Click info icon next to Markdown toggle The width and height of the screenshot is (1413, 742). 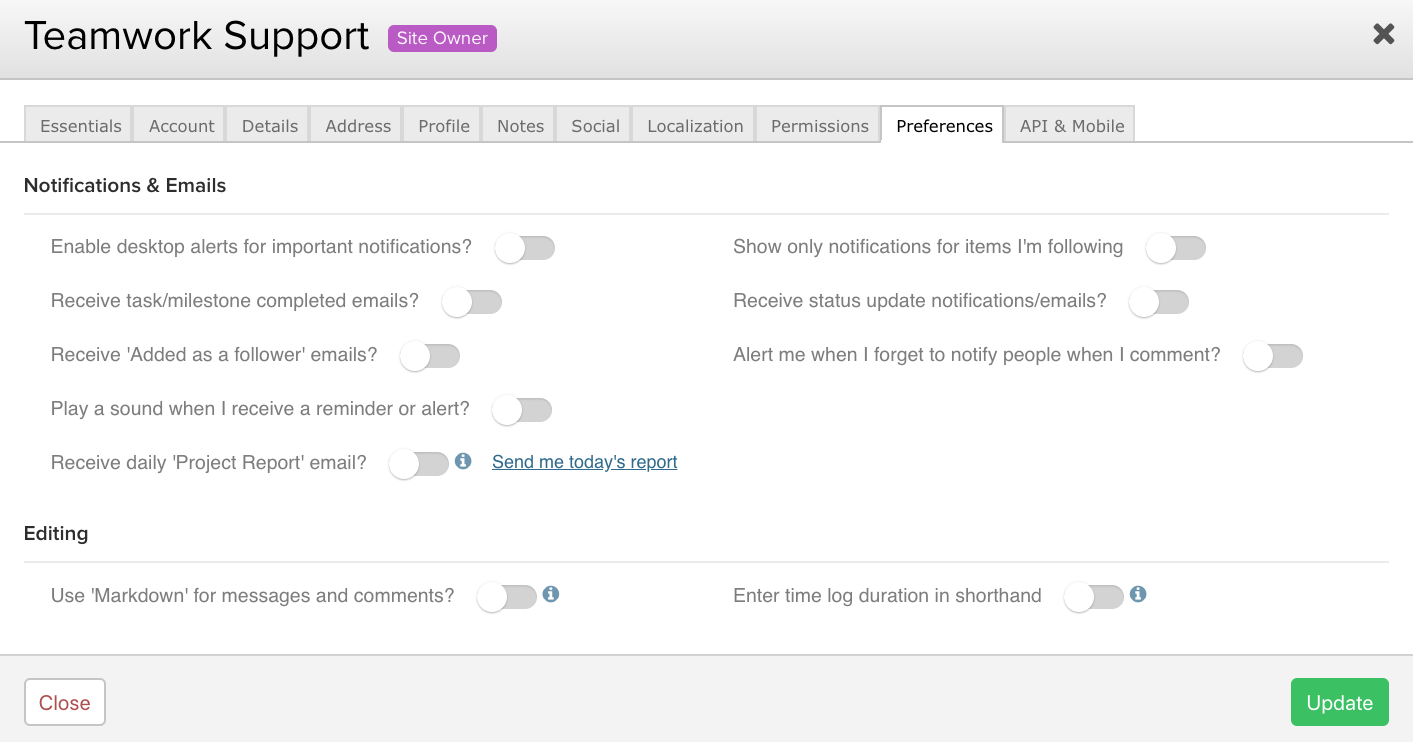[551, 594]
